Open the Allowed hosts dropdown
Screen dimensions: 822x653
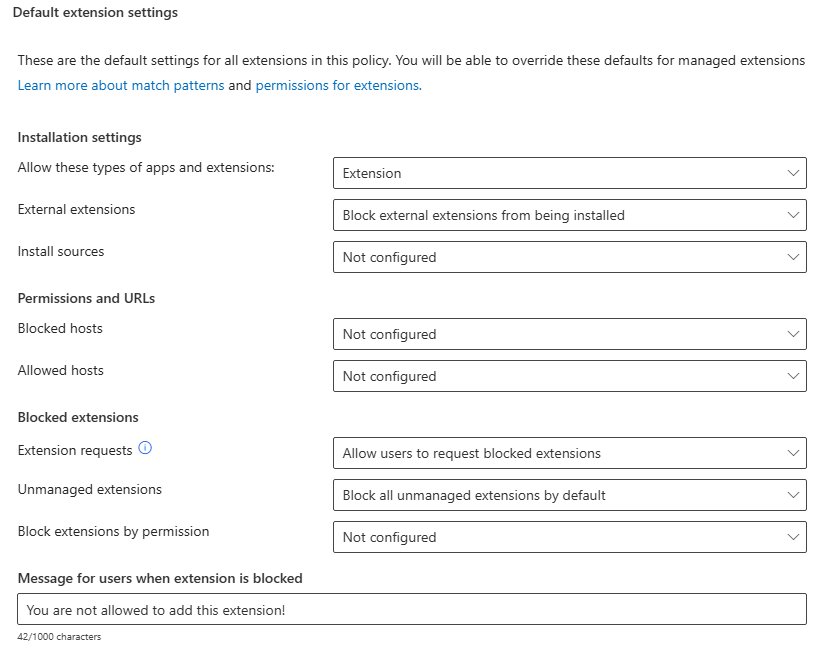coord(569,376)
